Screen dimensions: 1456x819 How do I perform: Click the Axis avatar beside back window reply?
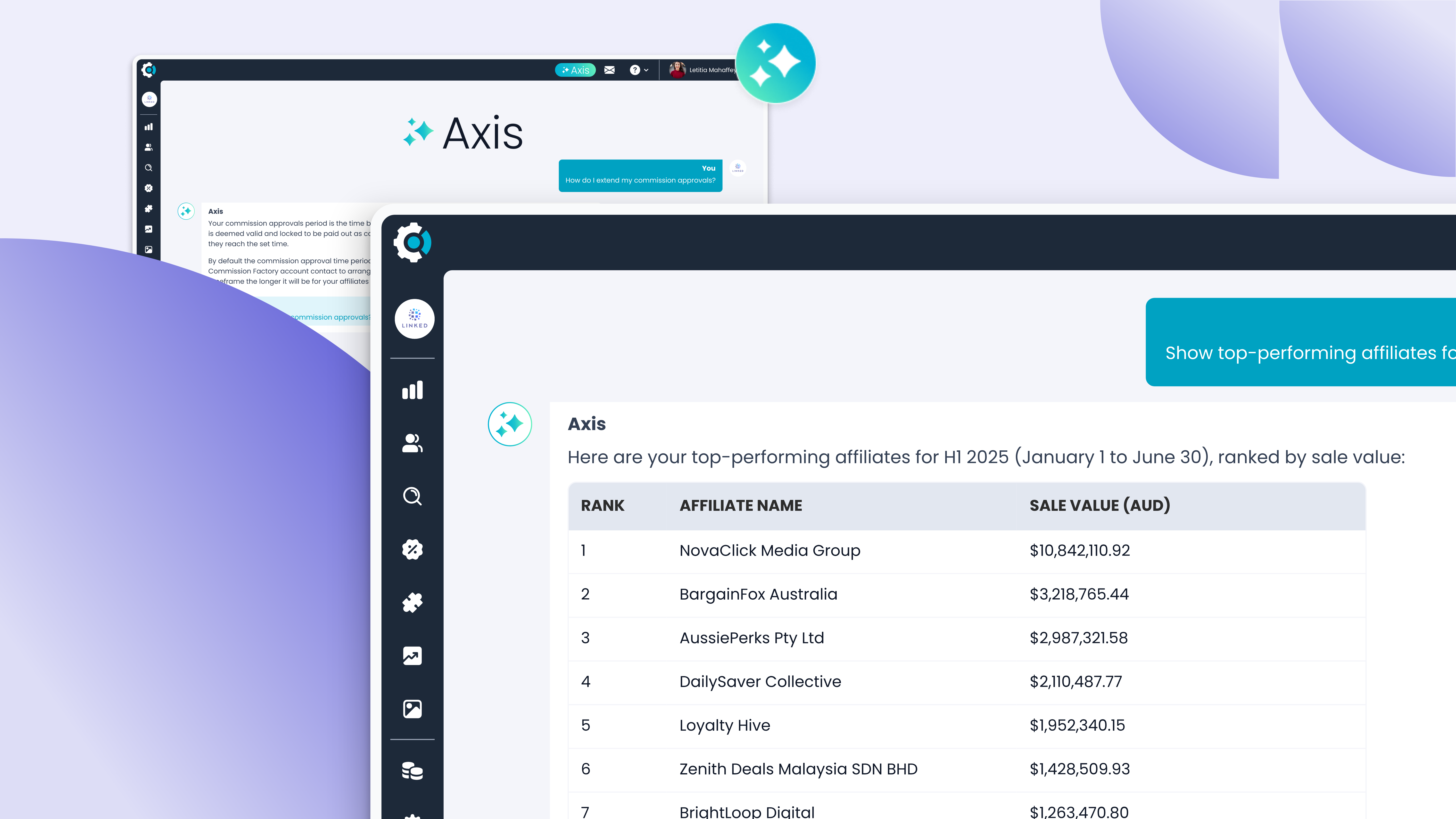[x=186, y=211]
